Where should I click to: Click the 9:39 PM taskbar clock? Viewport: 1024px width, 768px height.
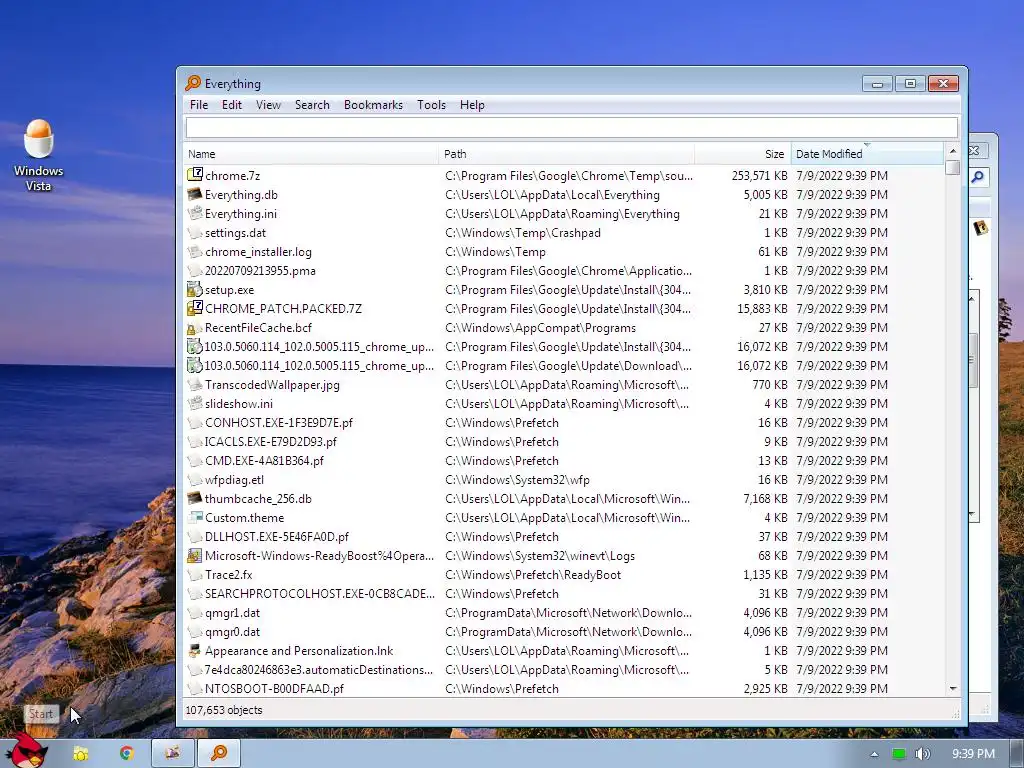pyautogui.click(x=973, y=754)
